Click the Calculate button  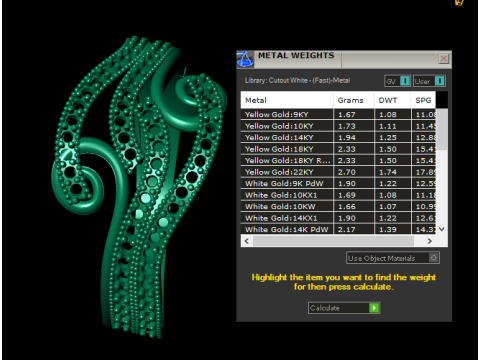(x=344, y=308)
